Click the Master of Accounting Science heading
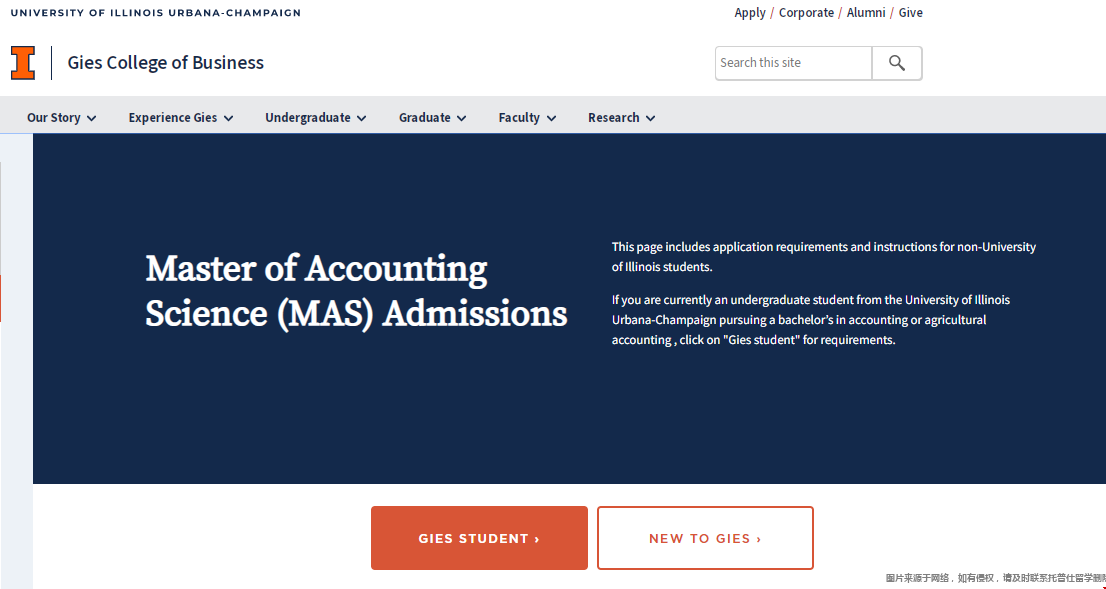 [x=356, y=291]
